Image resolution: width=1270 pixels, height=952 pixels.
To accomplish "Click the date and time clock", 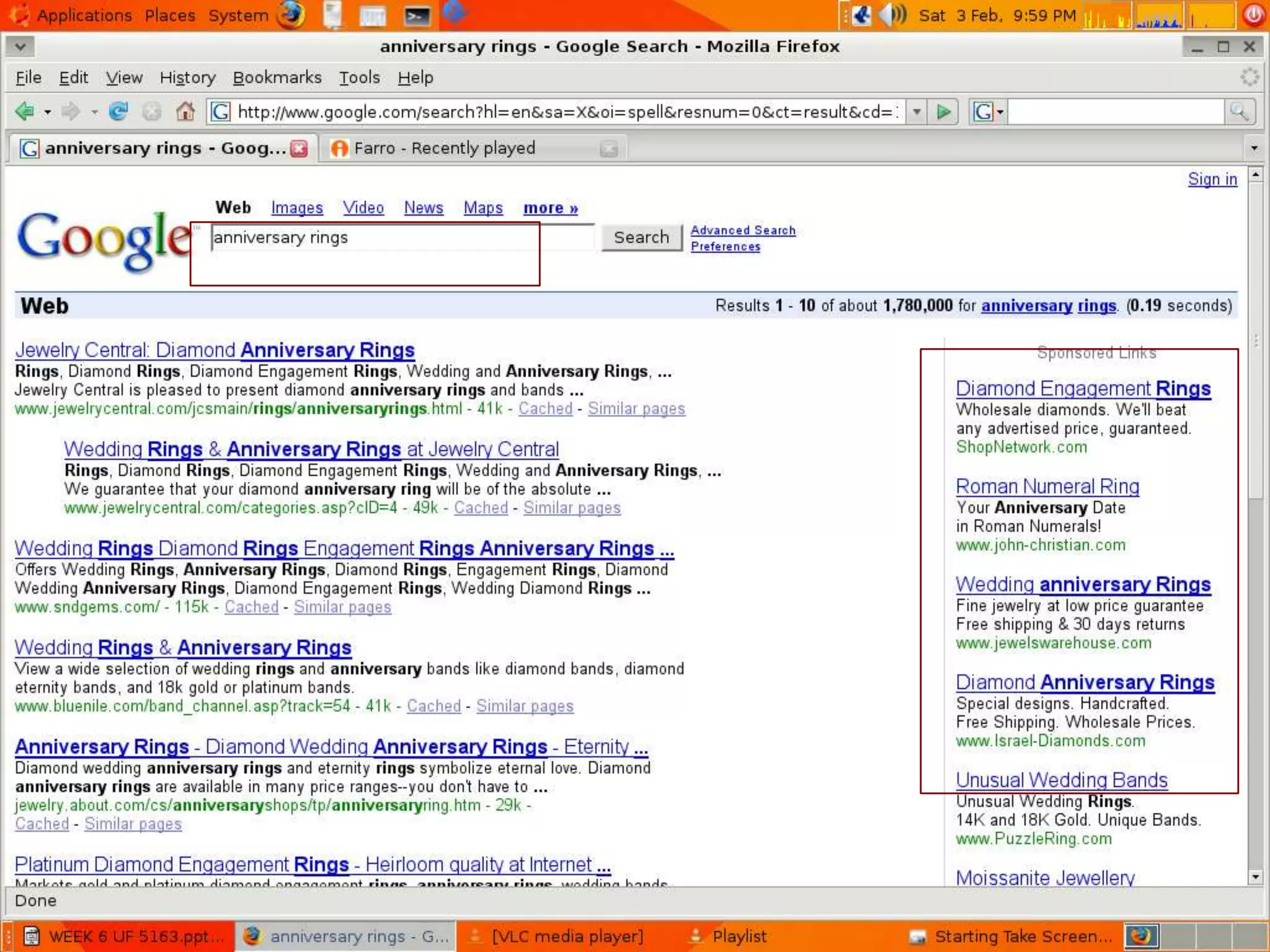I will coord(998,15).
